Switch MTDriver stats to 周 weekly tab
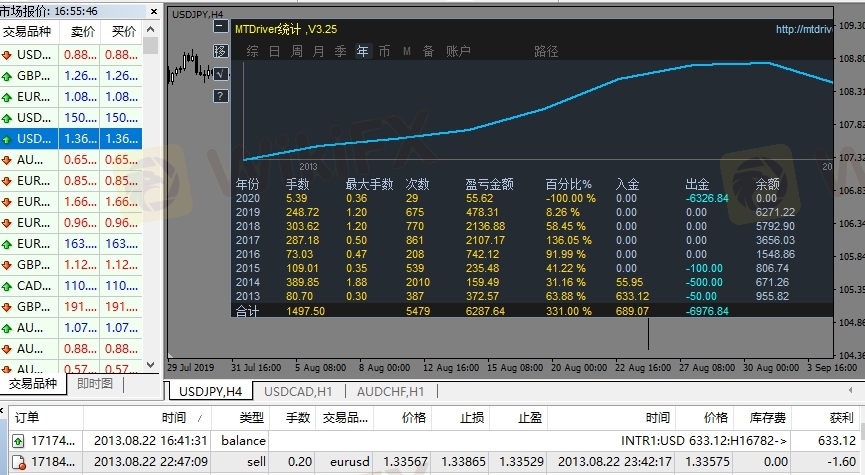Viewport: 865px width, 475px height. [x=296, y=51]
